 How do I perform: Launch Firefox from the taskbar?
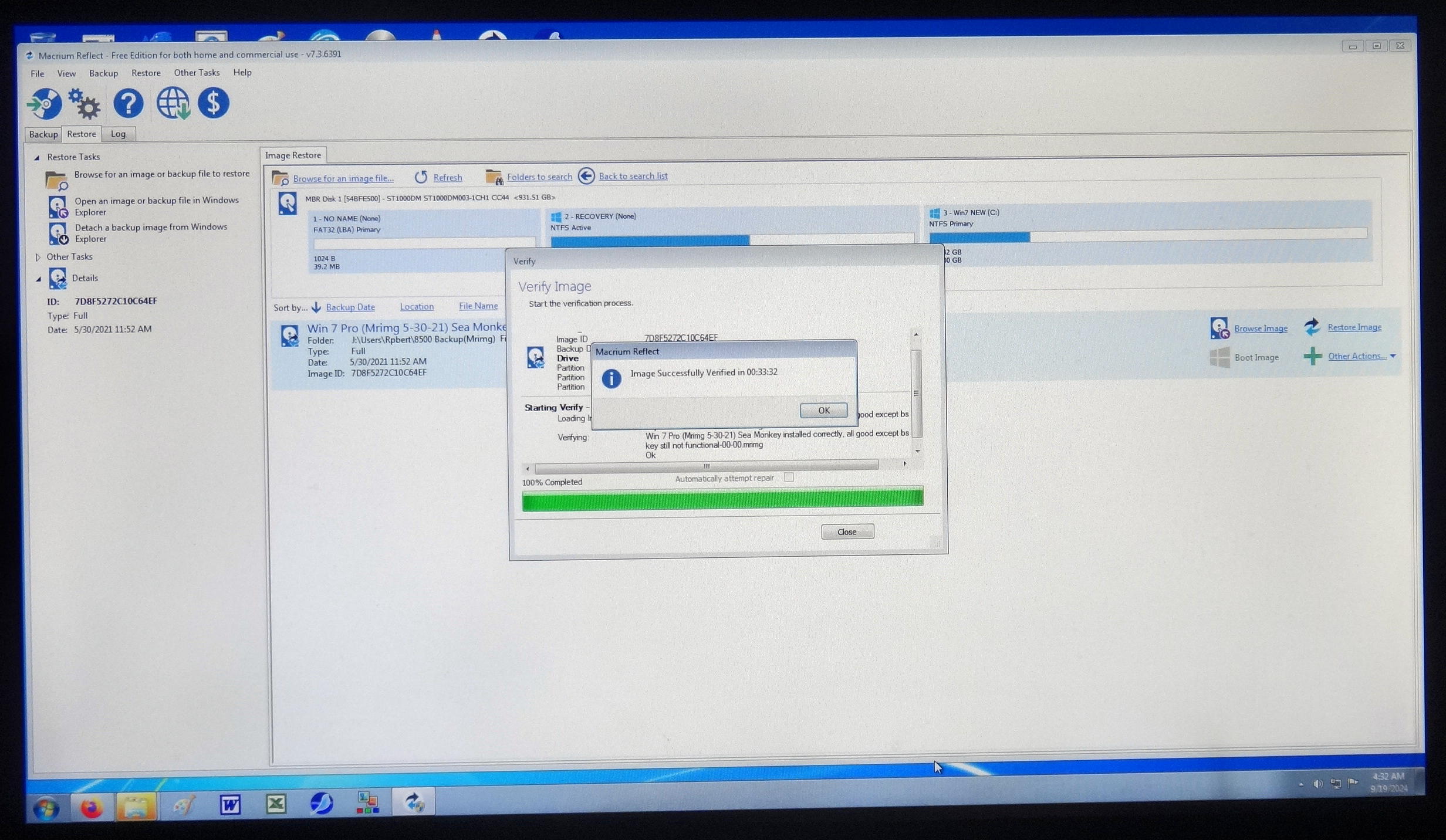click(91, 808)
